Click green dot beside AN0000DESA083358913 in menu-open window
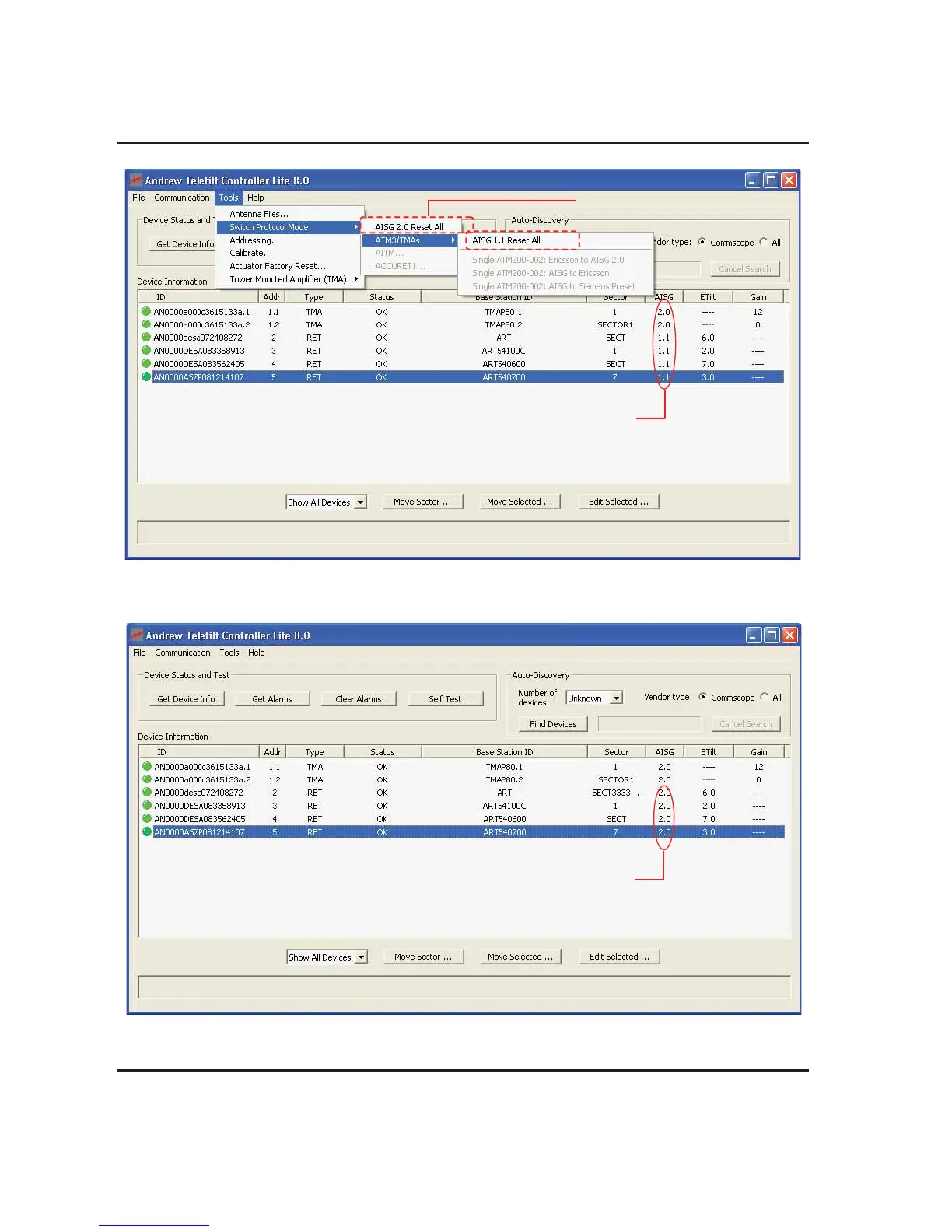Image resolution: width=952 pixels, height=1232 pixels. [146, 351]
